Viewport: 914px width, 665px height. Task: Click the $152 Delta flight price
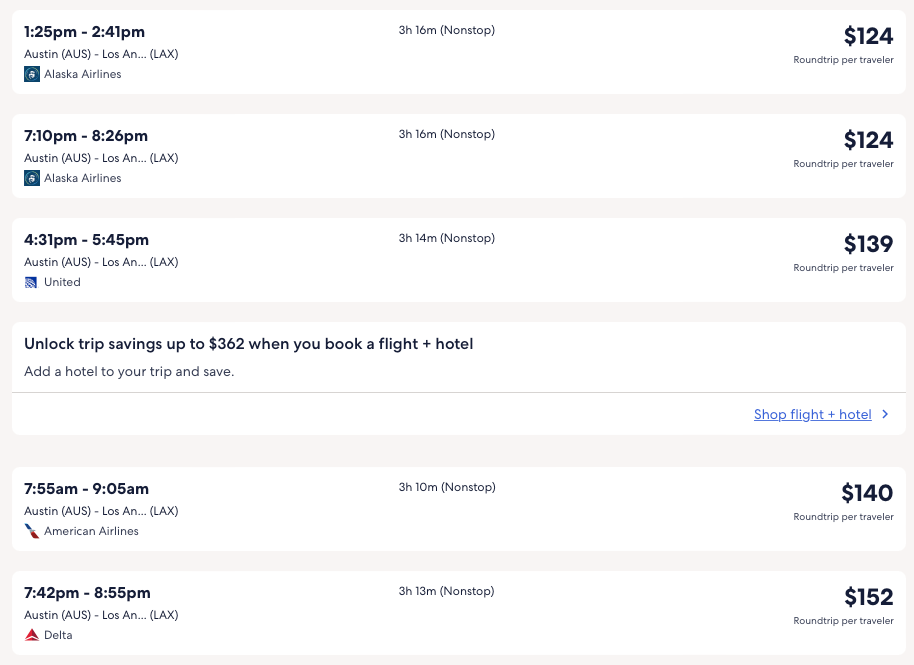coord(868,597)
